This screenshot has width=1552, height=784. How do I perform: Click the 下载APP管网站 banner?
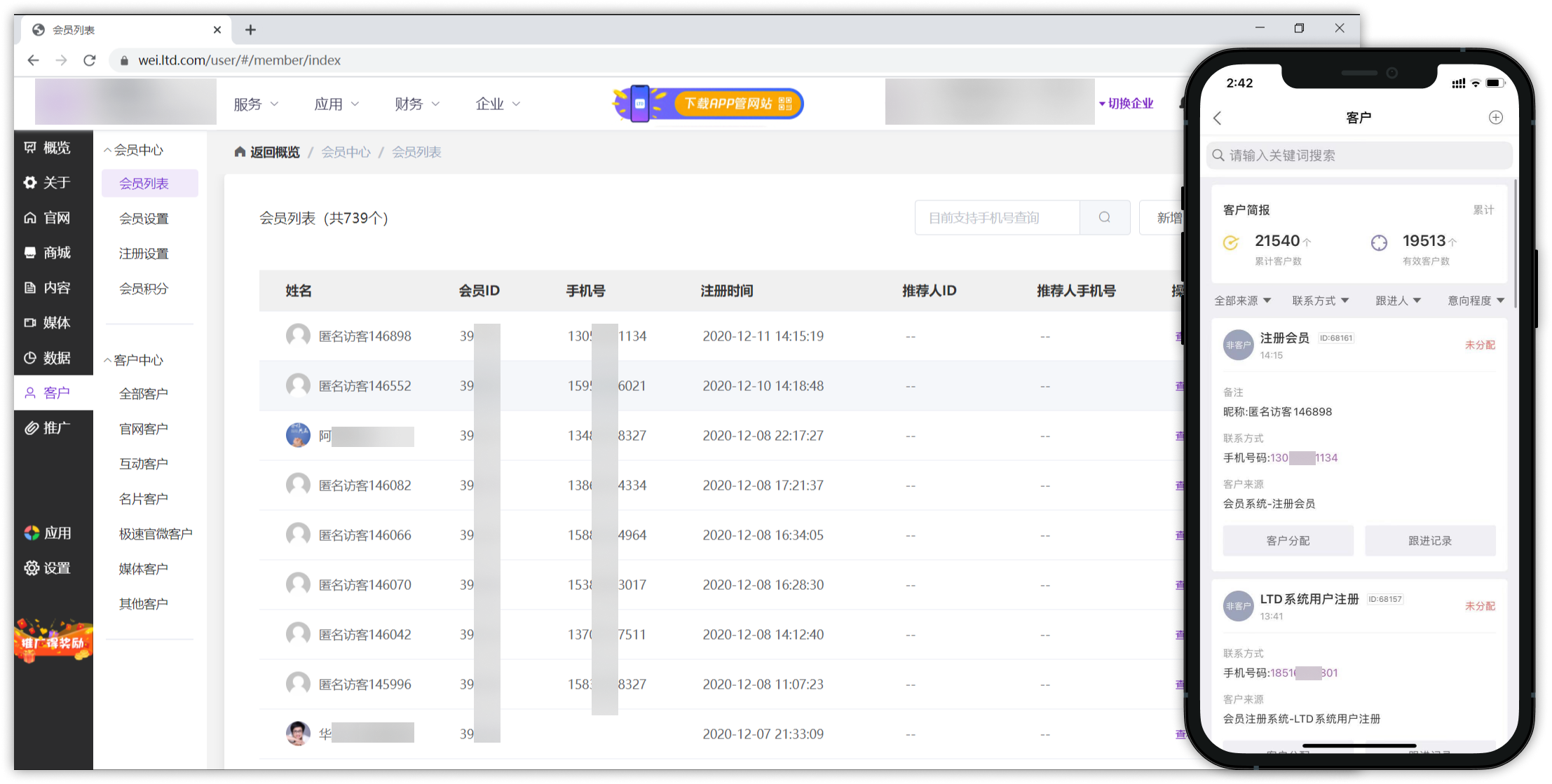click(708, 104)
